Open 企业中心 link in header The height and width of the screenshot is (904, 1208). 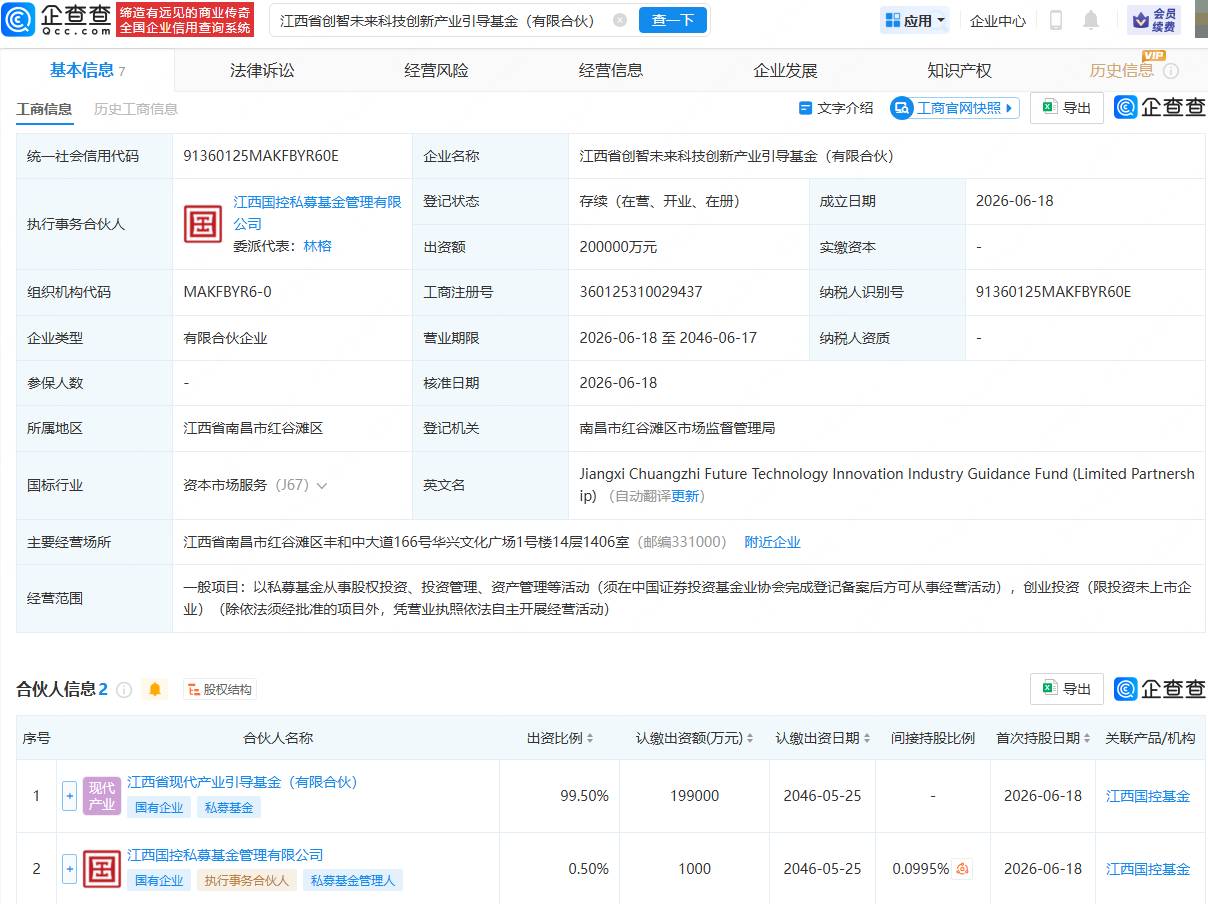point(998,20)
